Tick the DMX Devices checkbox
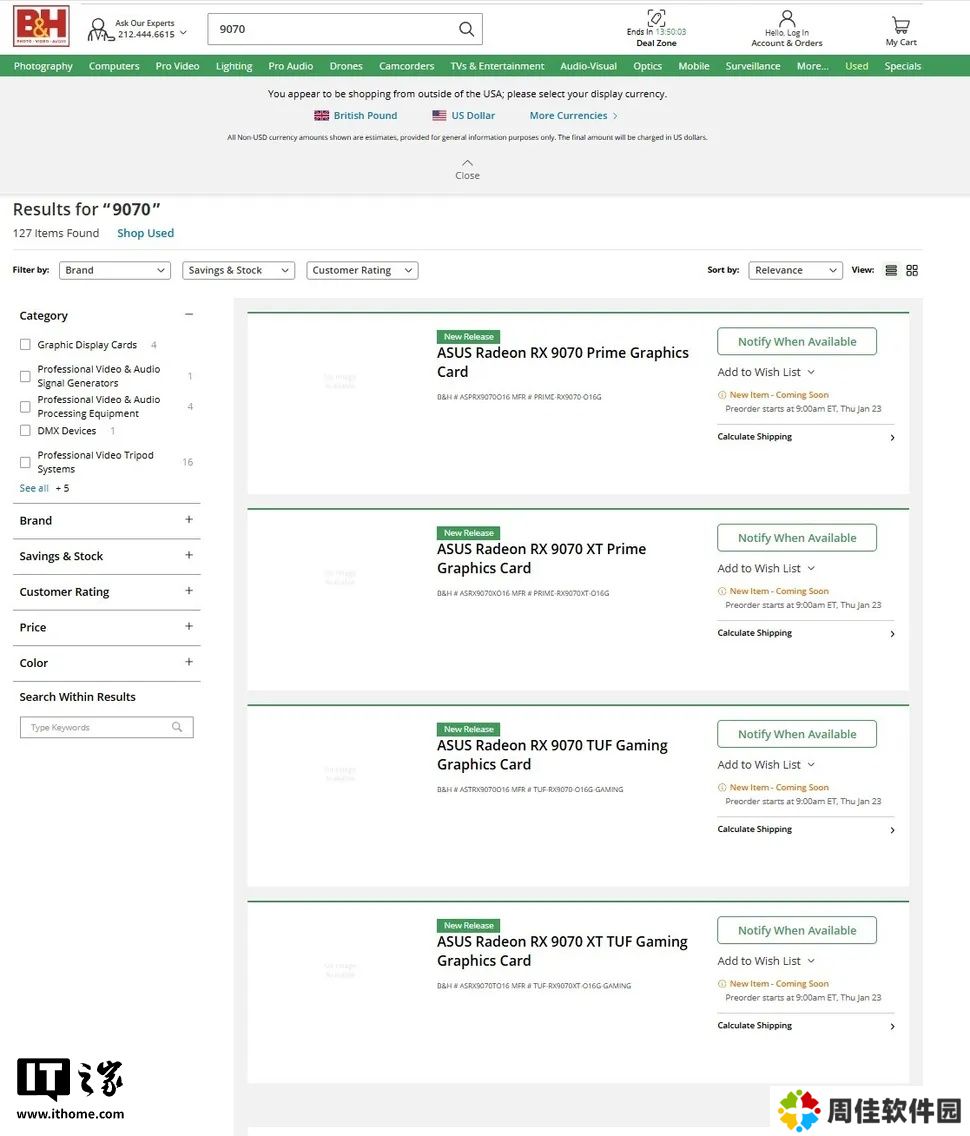 click(x=26, y=431)
